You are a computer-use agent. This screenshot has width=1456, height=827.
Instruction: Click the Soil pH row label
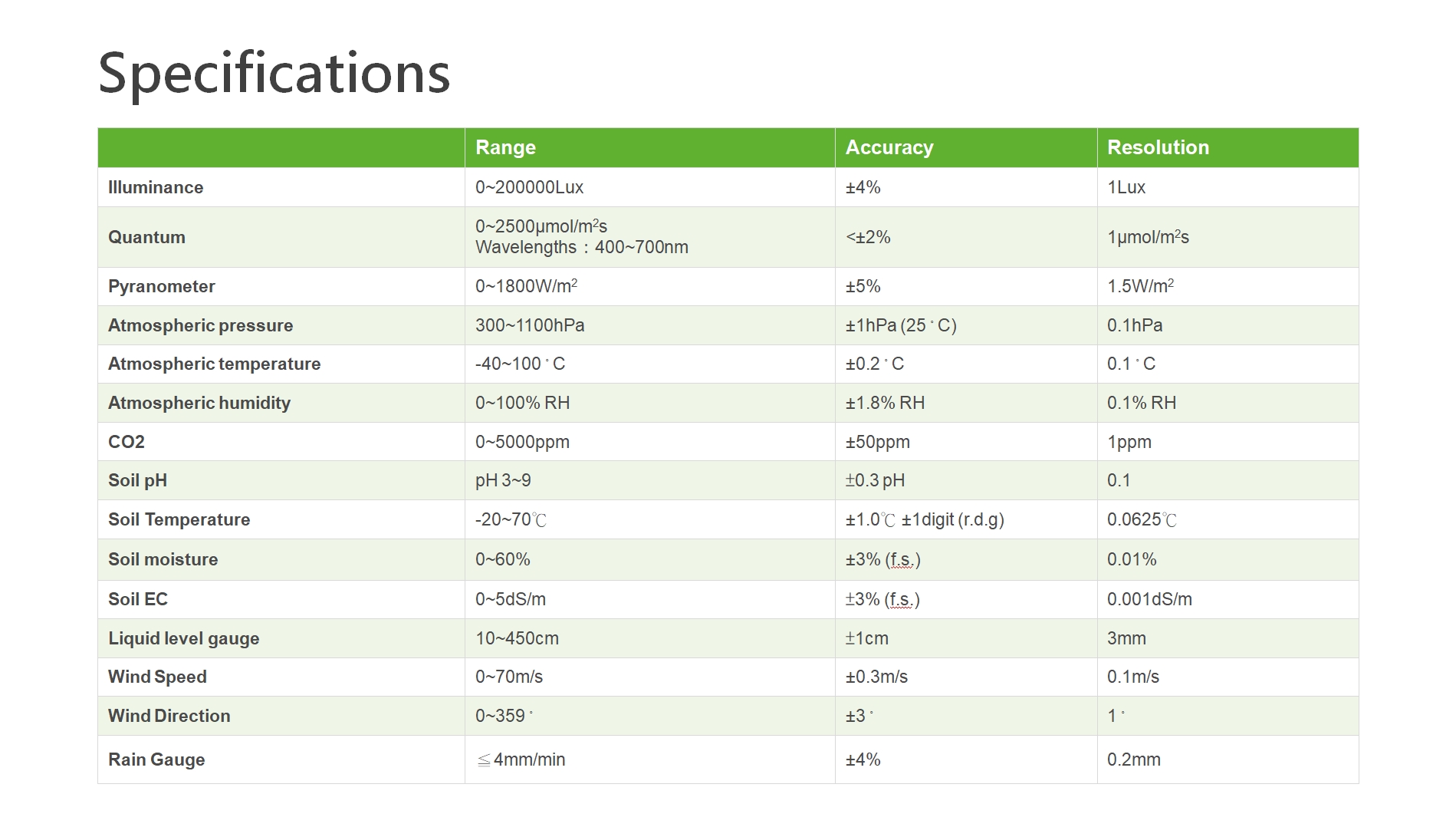137,480
